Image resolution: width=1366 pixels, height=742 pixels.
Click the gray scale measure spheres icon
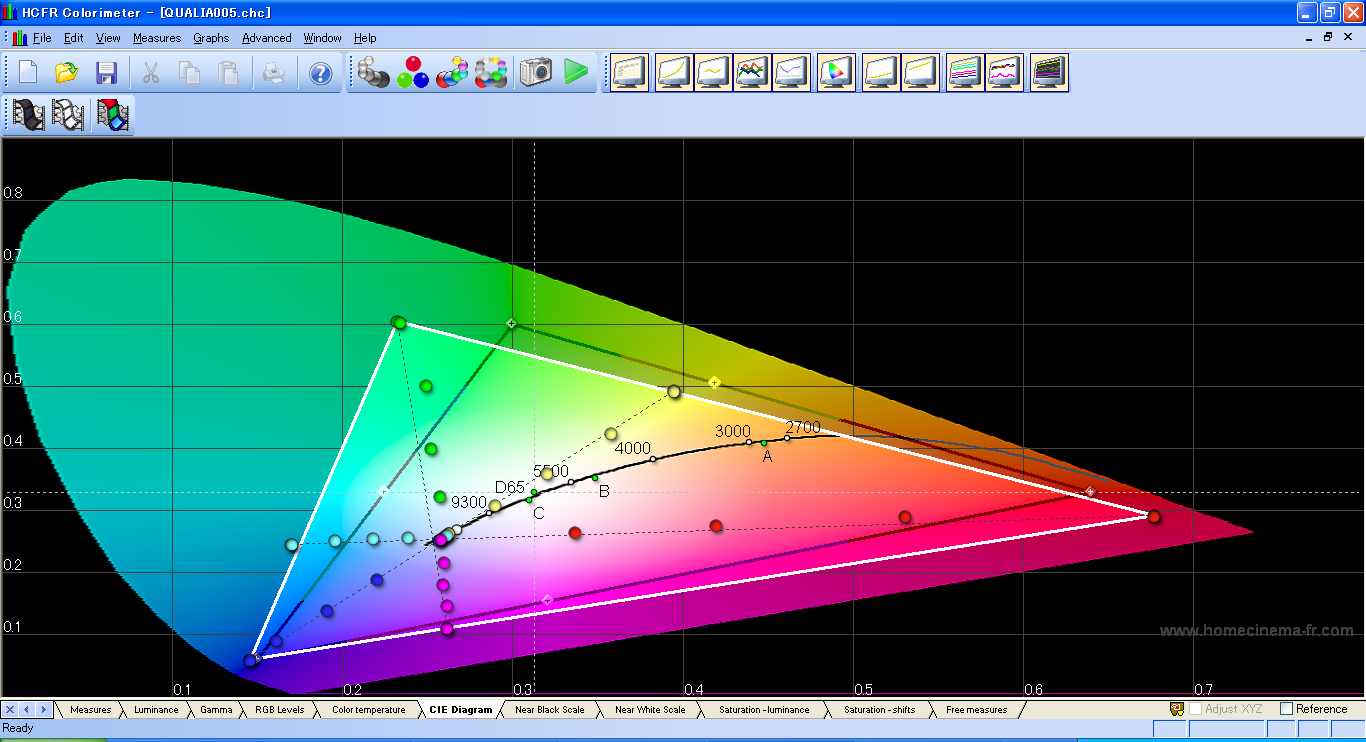click(x=373, y=72)
